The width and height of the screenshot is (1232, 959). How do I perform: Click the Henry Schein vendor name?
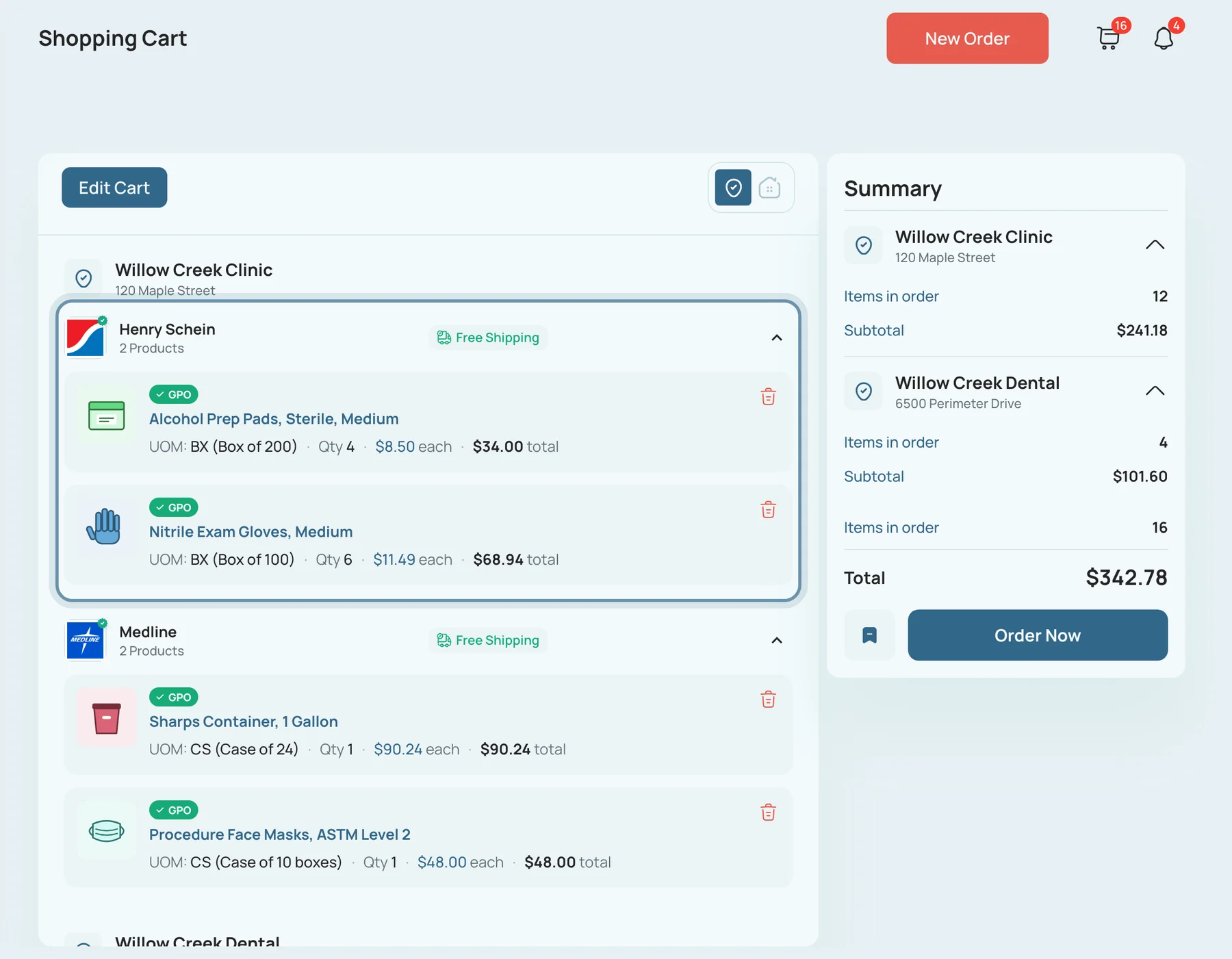(x=167, y=329)
